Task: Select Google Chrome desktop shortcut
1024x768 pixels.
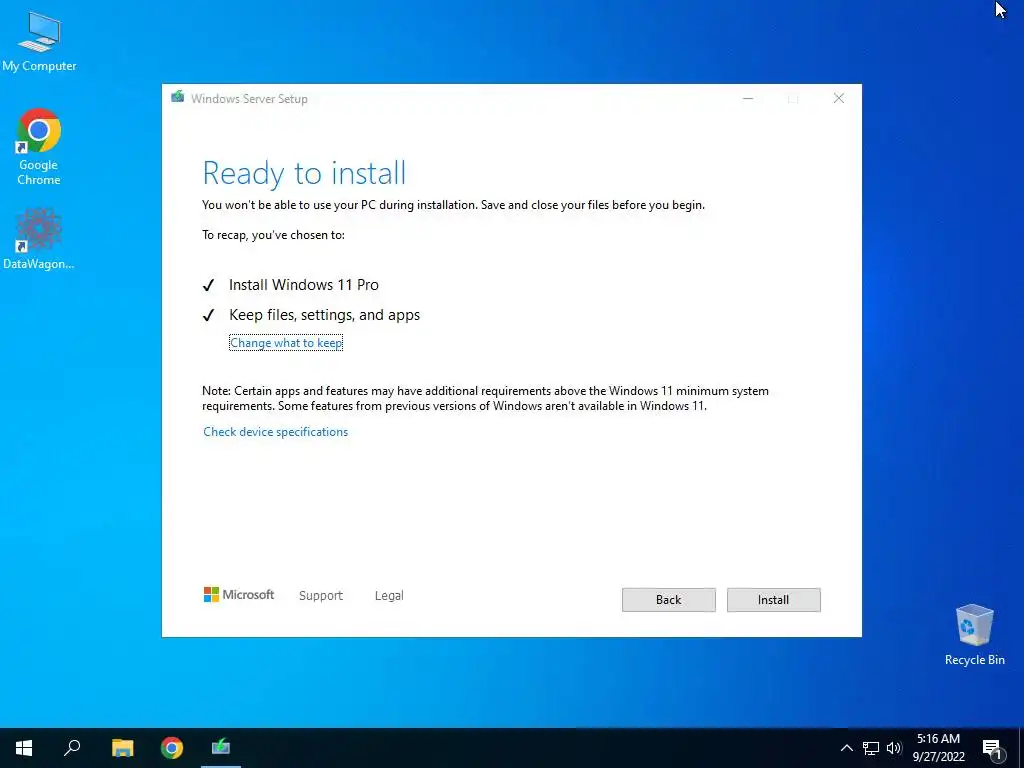Action: [39, 148]
